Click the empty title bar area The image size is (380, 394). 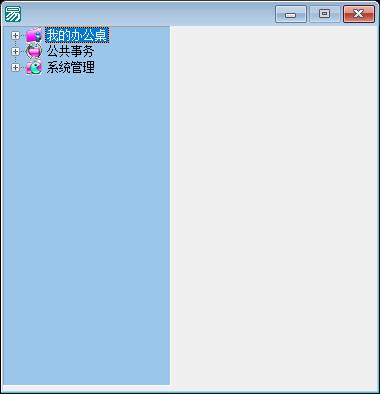[x=148, y=14]
